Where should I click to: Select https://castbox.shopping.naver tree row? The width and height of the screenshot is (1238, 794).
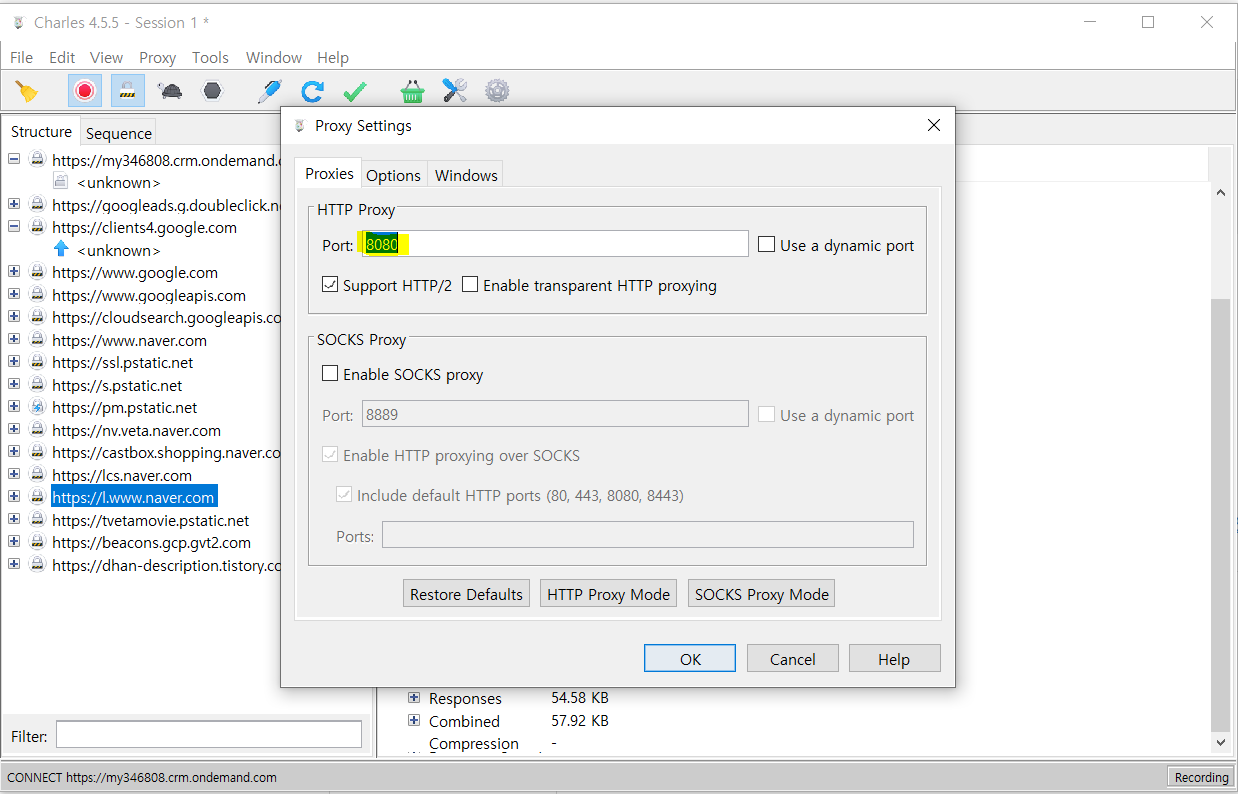[167, 452]
